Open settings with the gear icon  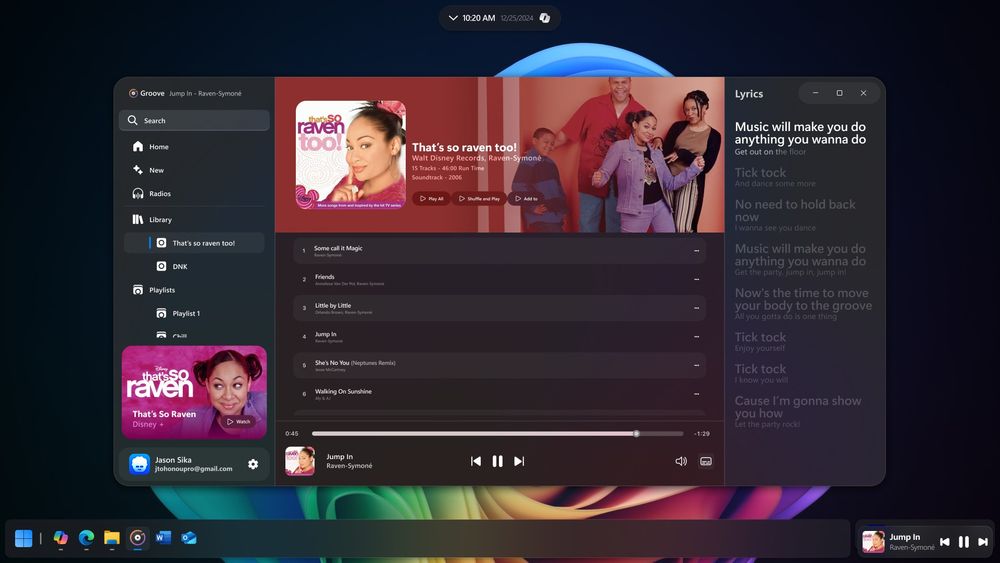253,464
